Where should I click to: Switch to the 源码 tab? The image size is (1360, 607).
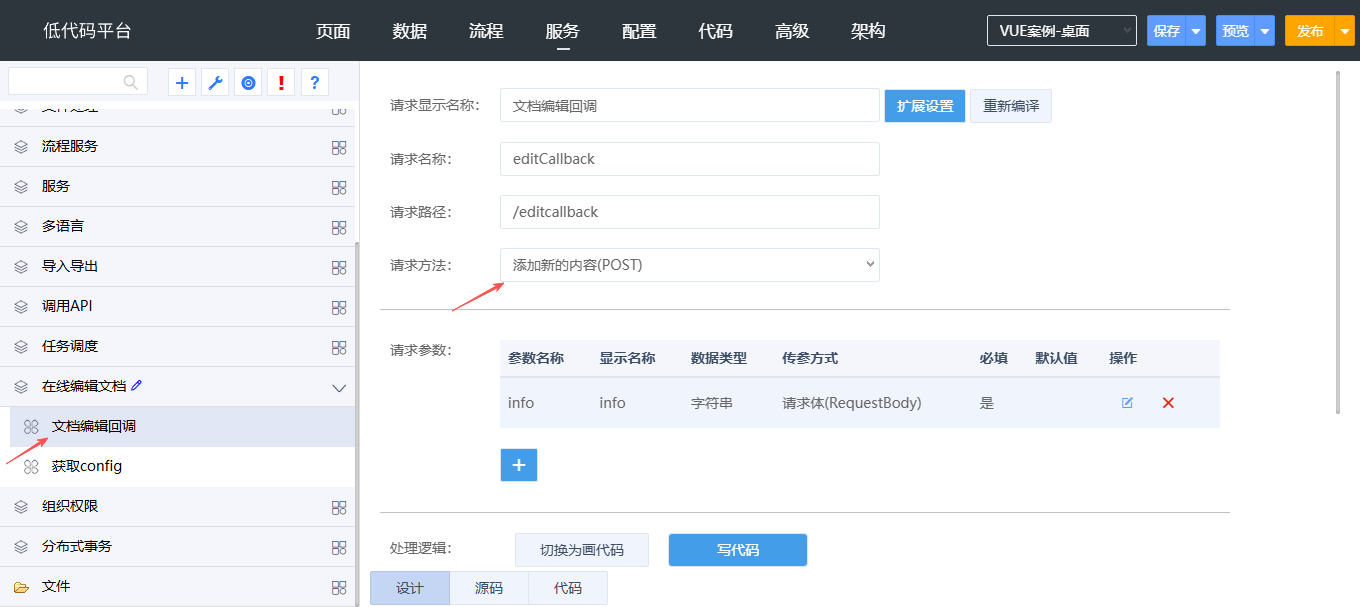489,588
